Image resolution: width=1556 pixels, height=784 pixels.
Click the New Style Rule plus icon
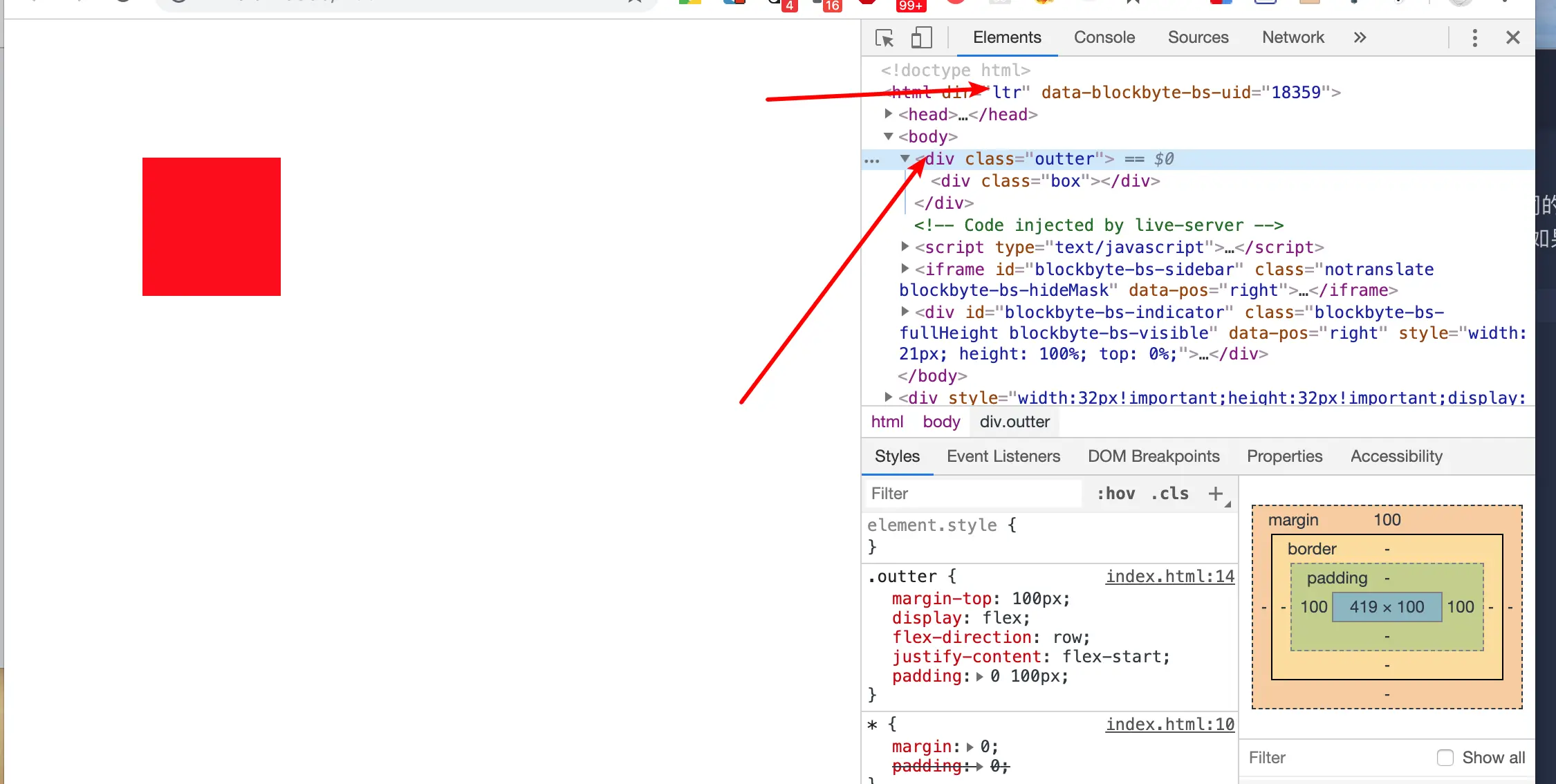(1215, 494)
